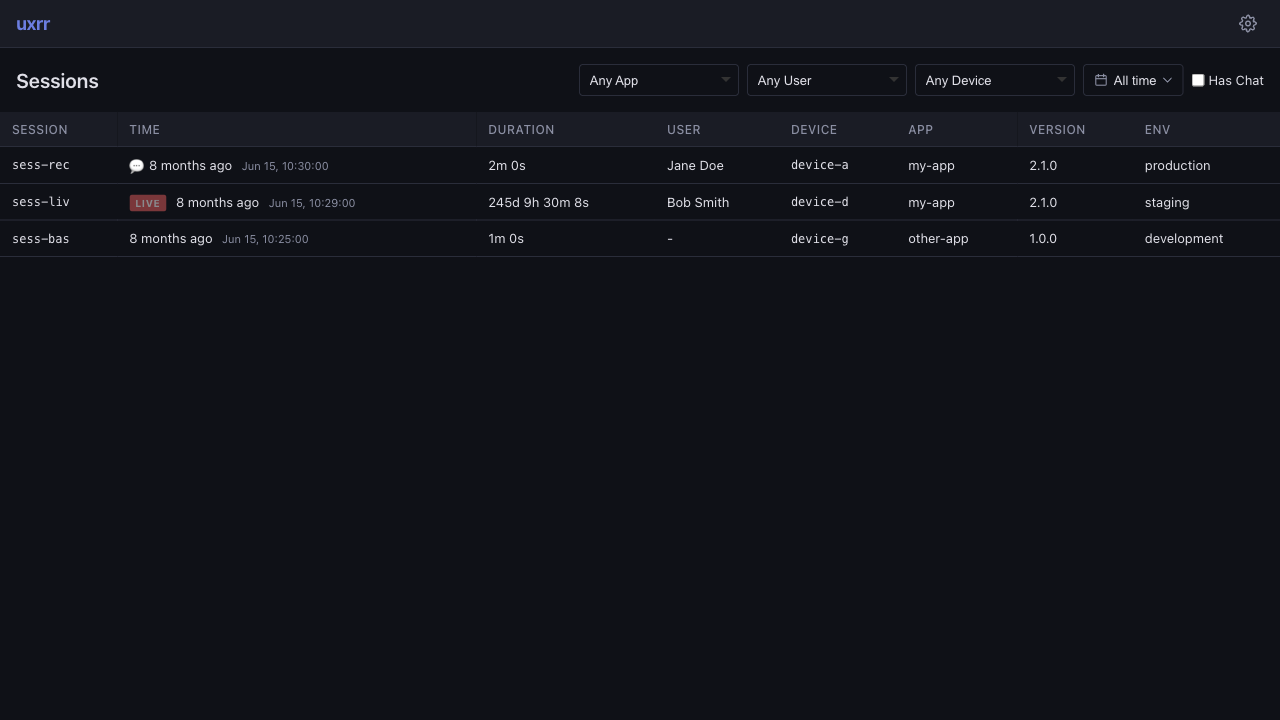
Task: Click the USER column header
Action: pos(684,129)
